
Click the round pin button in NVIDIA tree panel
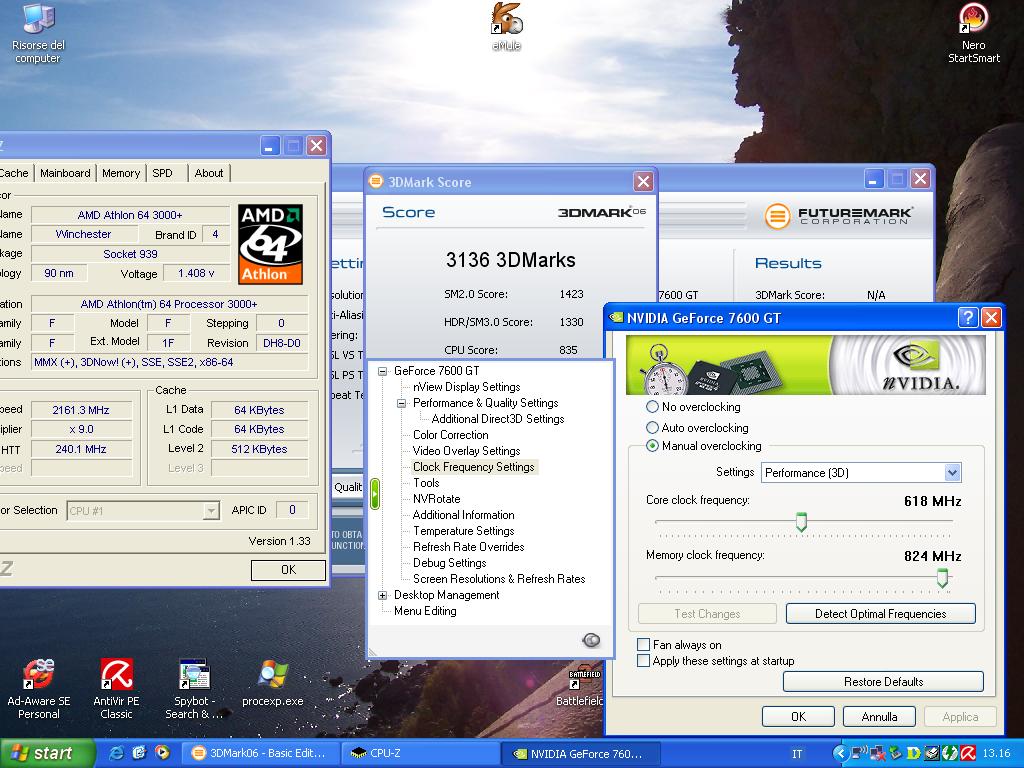click(x=591, y=640)
